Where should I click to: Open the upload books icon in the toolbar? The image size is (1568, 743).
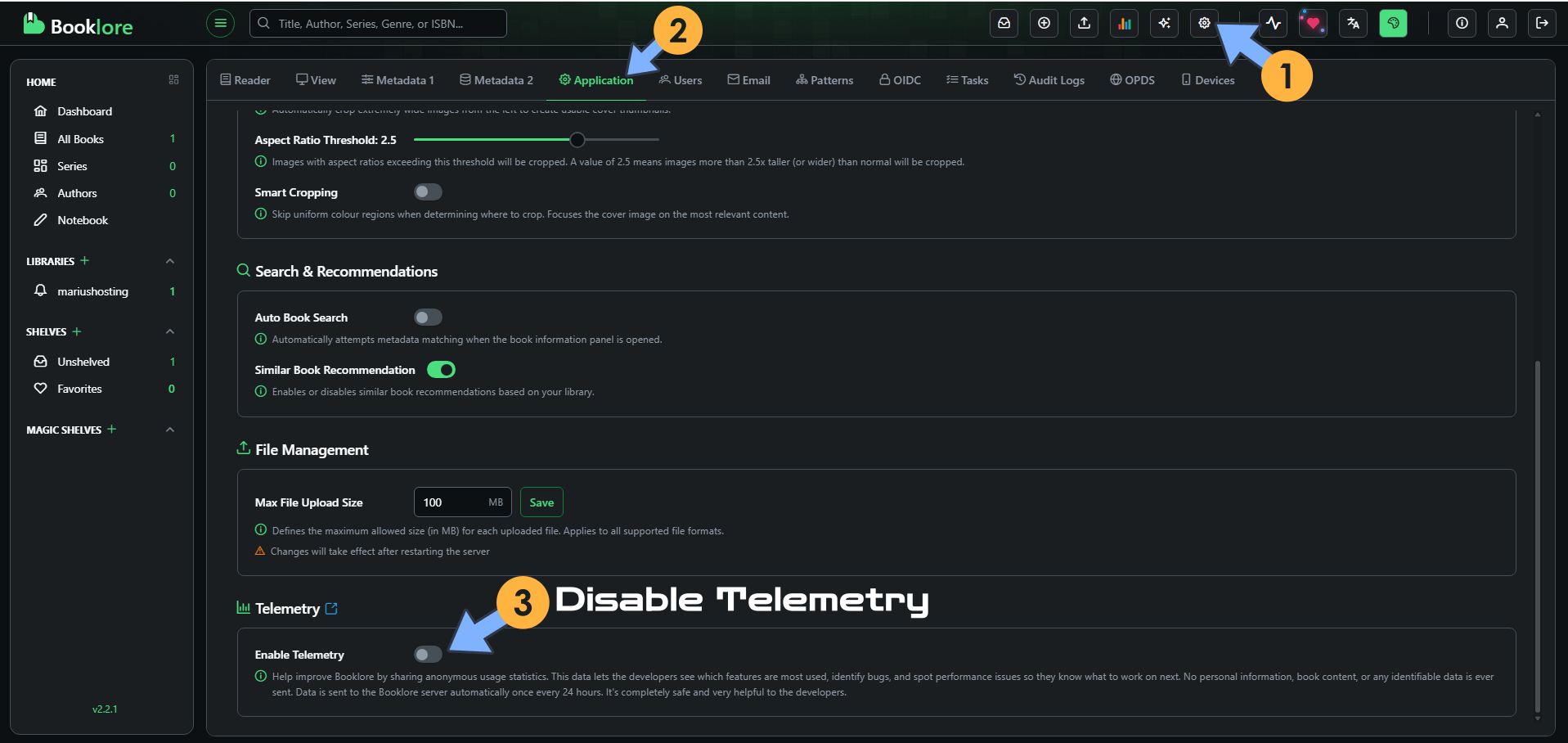click(x=1084, y=23)
